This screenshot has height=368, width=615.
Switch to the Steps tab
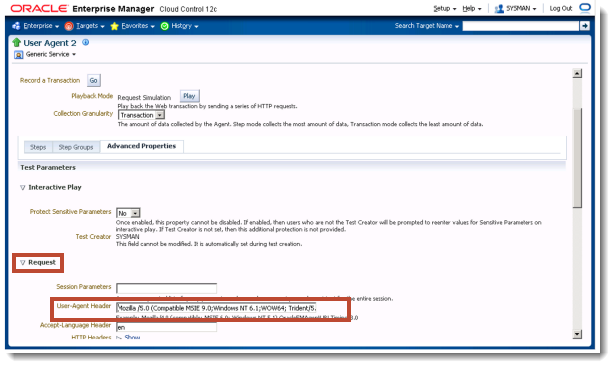coord(38,147)
